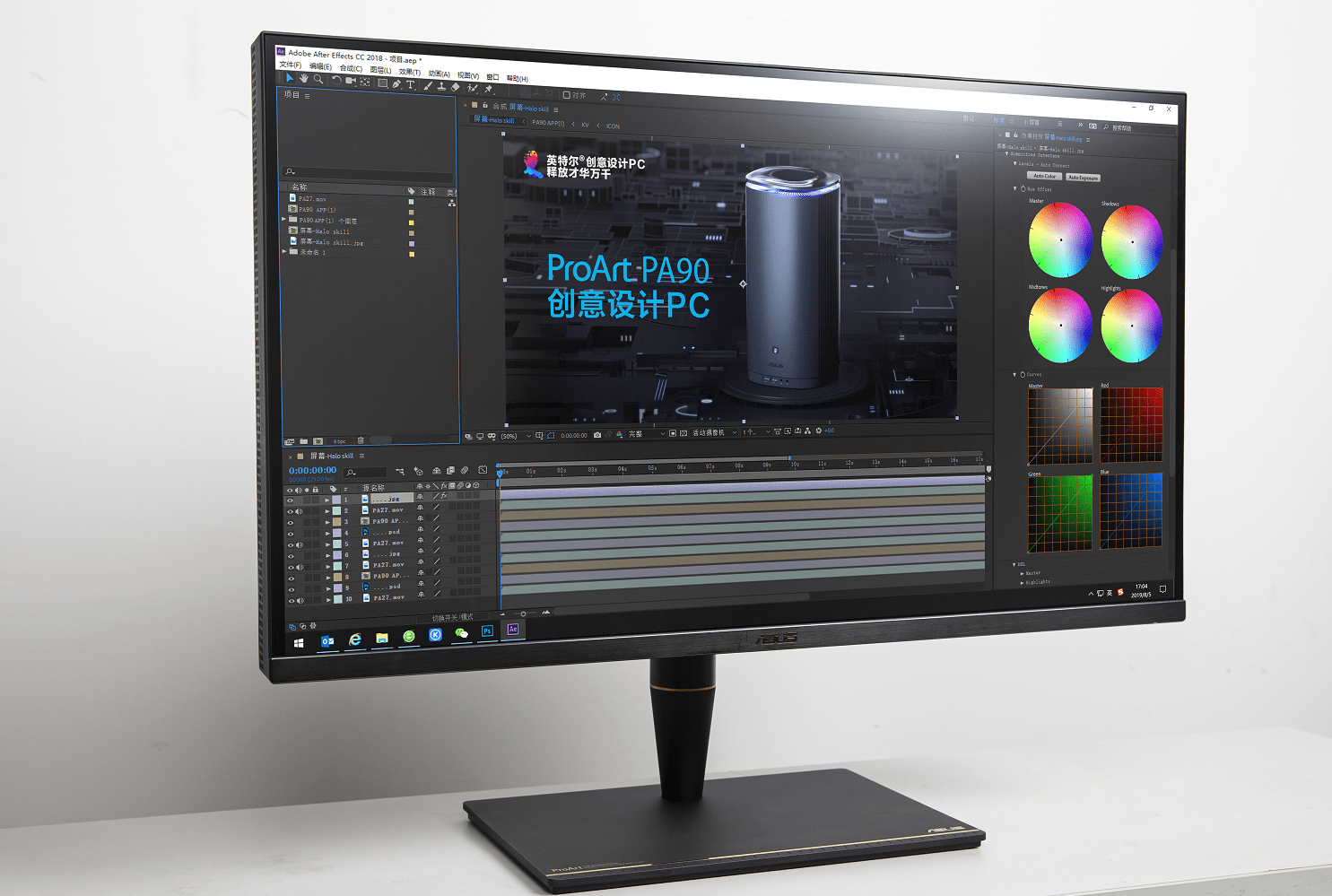Image resolution: width=1332 pixels, height=896 pixels.
Task: Open the 完整 resolution dropdown
Action: pos(646,434)
